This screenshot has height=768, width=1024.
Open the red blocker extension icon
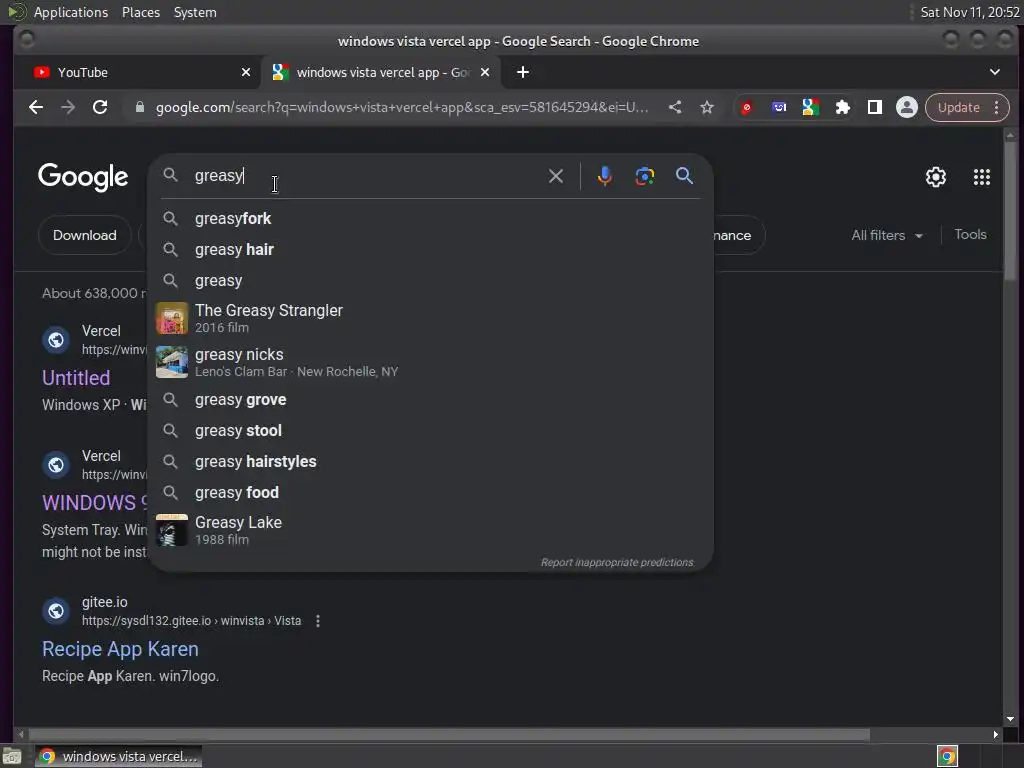tap(746, 108)
